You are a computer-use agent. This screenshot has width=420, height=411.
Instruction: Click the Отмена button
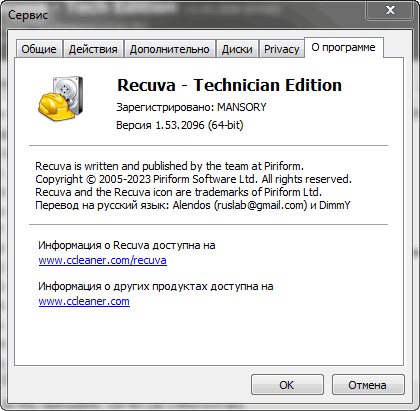point(368,385)
